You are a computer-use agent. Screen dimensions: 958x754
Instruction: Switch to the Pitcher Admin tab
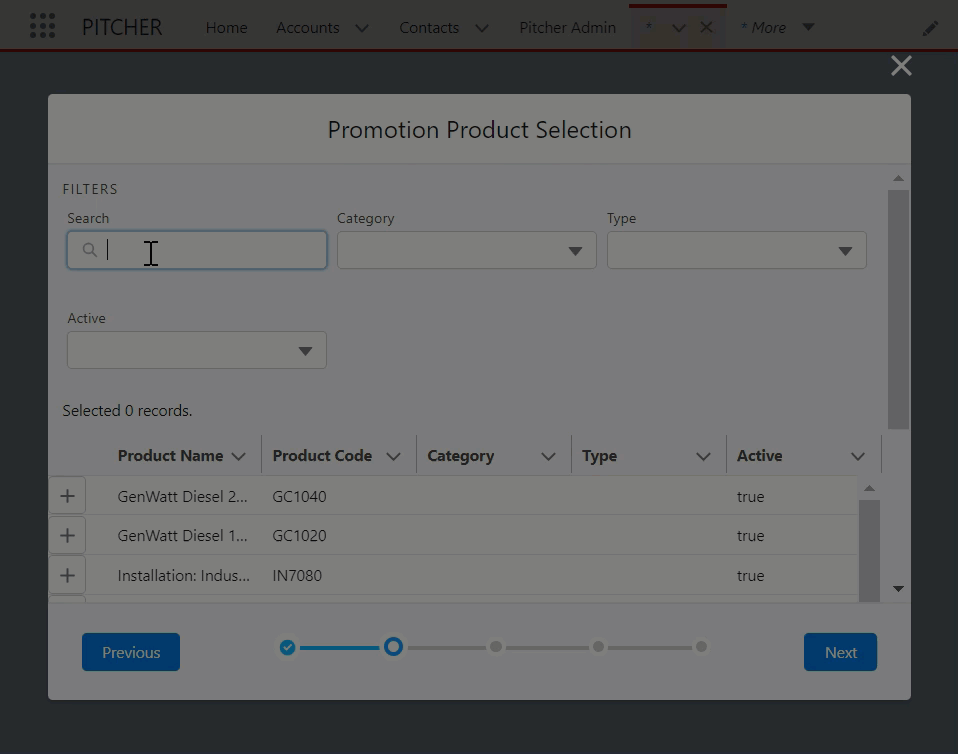pyautogui.click(x=567, y=28)
